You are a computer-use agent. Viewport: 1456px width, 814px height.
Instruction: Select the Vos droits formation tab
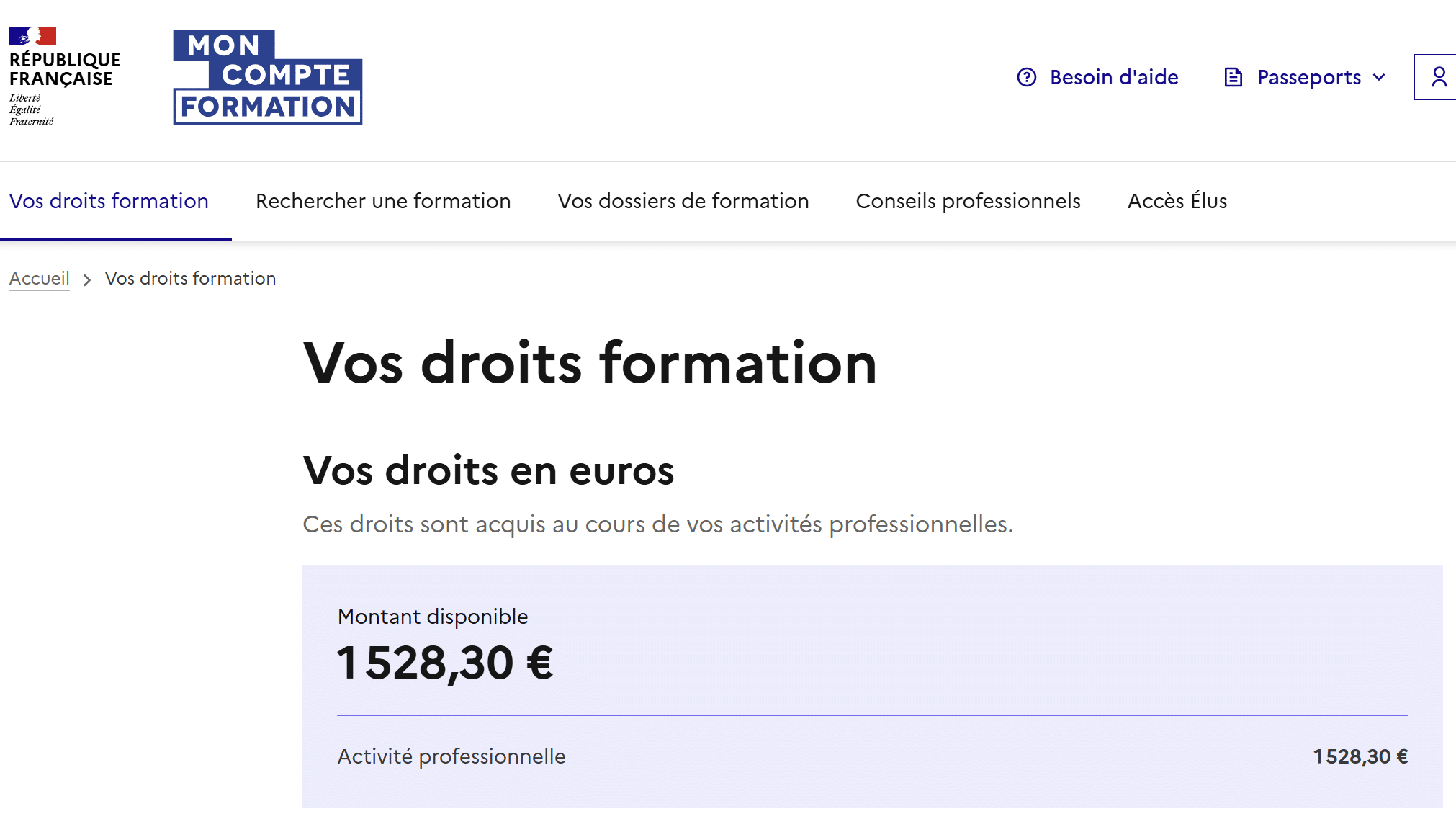(x=109, y=201)
